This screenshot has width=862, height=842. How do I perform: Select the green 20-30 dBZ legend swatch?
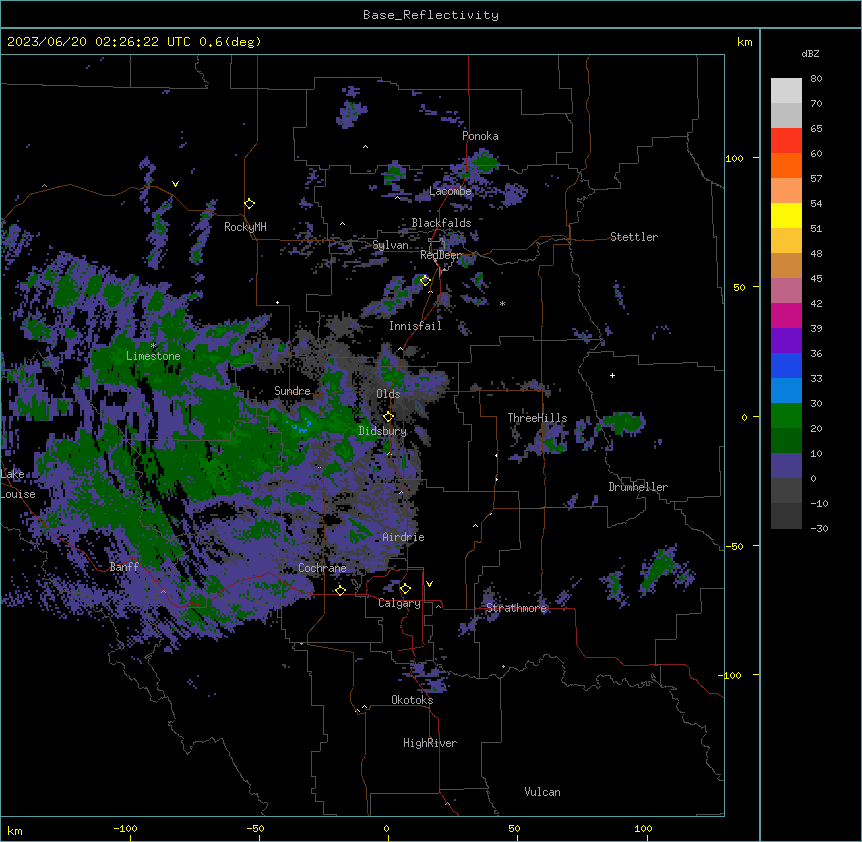pyautogui.click(x=786, y=416)
